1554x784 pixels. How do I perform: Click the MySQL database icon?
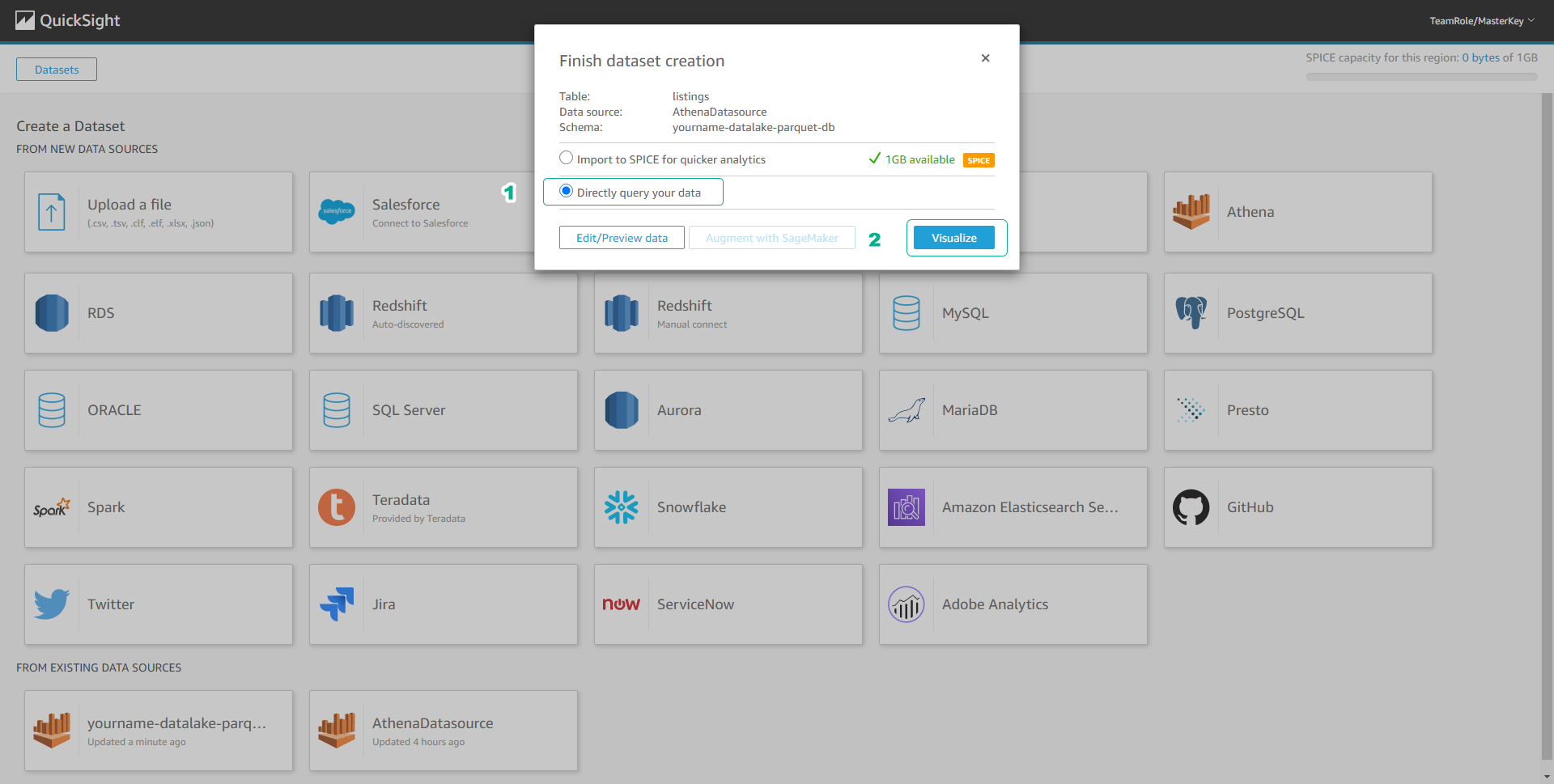click(906, 313)
